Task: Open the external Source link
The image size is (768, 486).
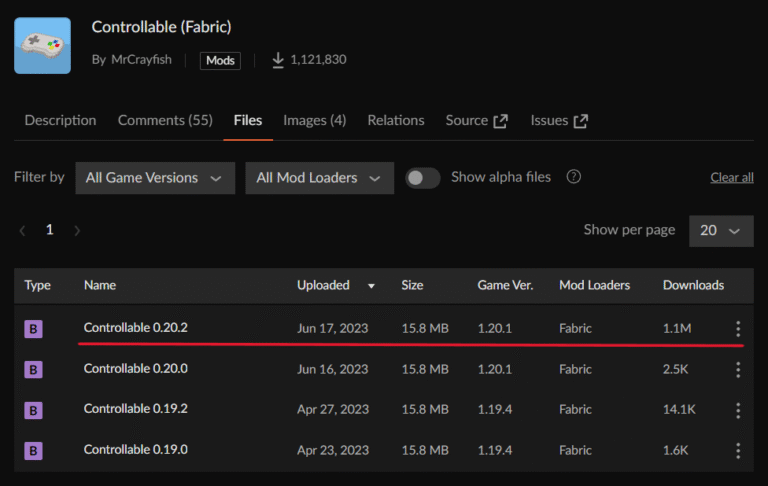Action: coord(476,120)
